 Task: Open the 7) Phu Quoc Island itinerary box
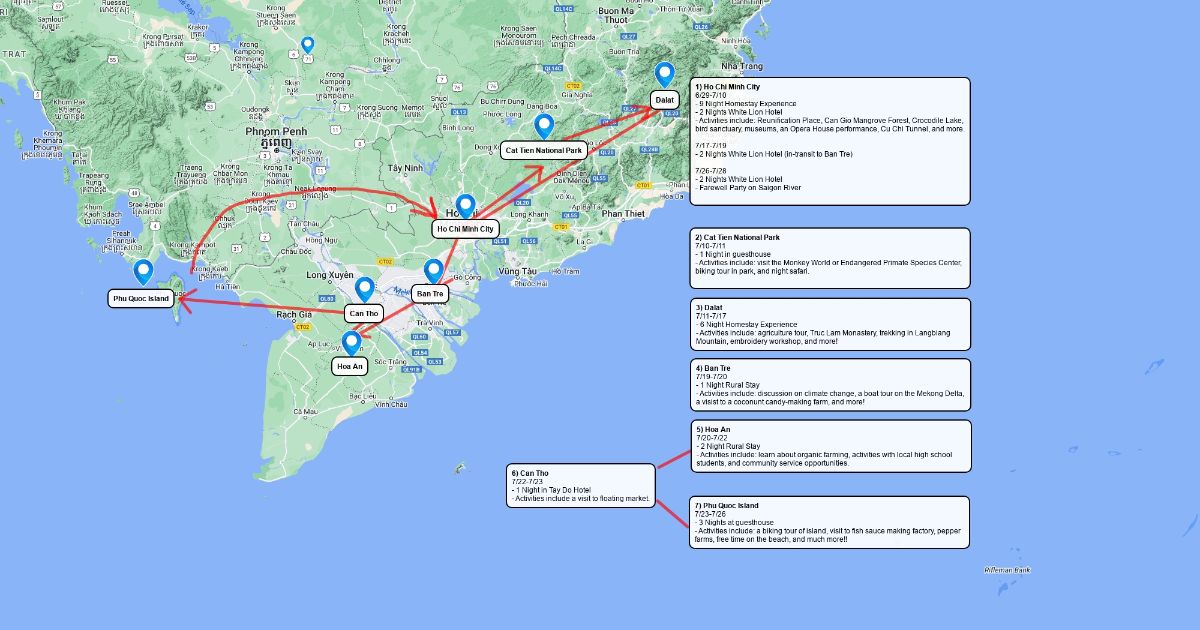(x=830, y=522)
